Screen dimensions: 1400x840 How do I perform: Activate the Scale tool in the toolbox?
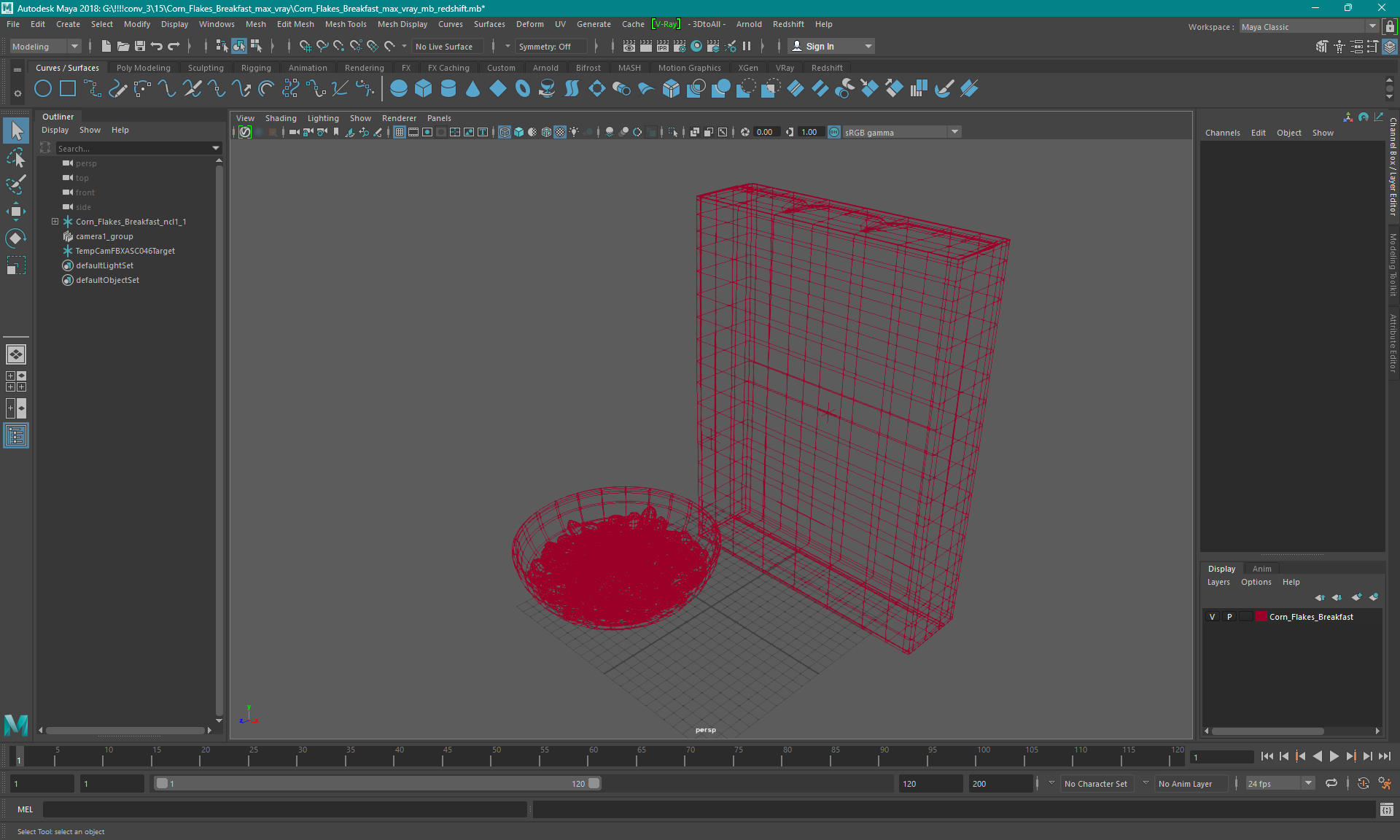click(16, 265)
